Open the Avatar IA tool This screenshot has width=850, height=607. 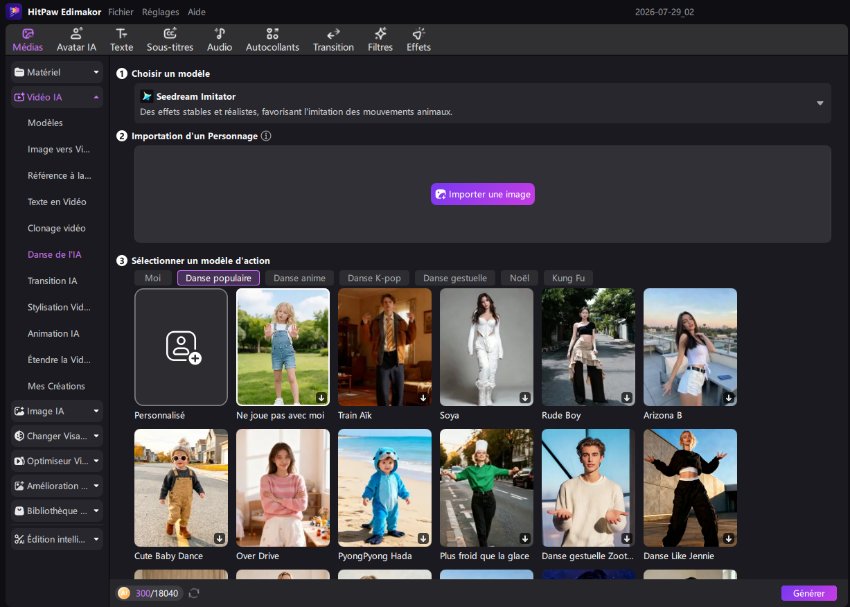pos(76,40)
